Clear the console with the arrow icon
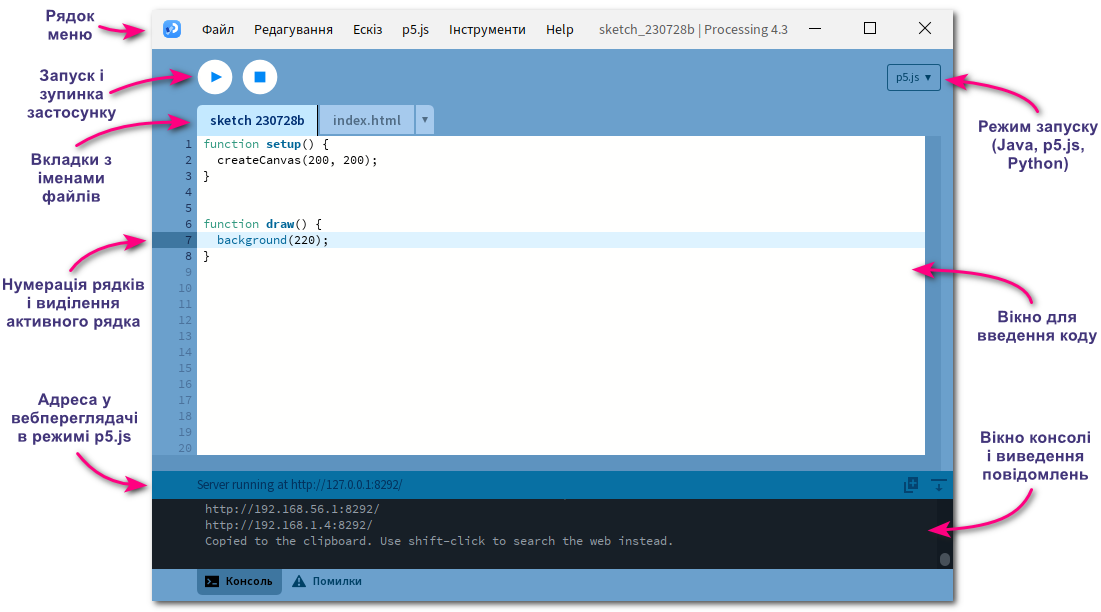Viewport: 1101px width, 612px height. pos(938,484)
